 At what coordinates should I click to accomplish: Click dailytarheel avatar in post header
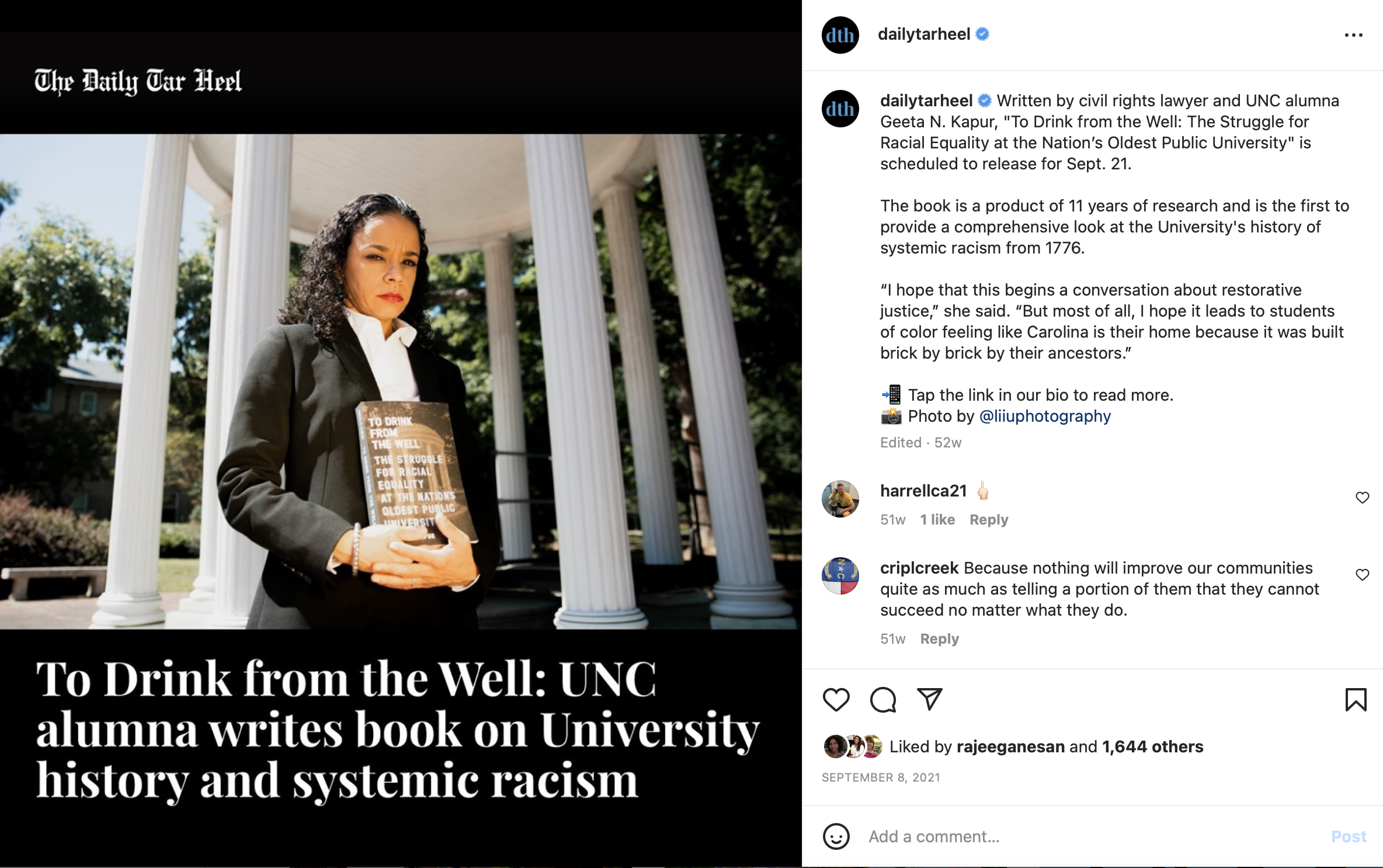(x=840, y=35)
